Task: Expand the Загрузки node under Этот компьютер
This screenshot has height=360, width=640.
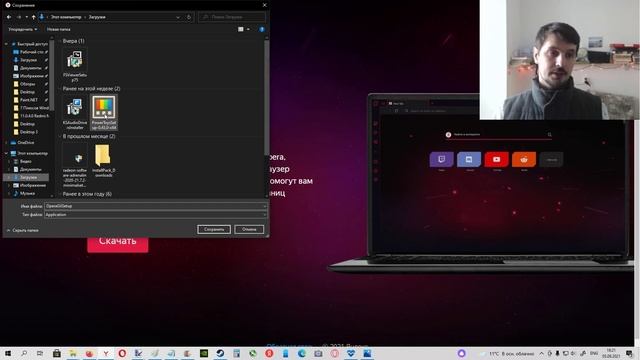Action: tap(9, 178)
